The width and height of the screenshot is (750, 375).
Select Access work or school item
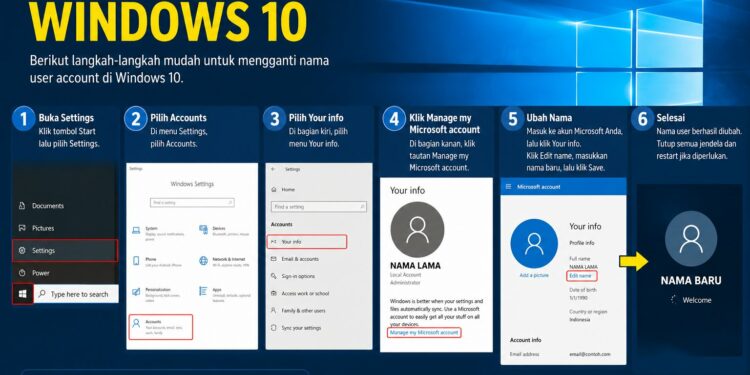300,294
